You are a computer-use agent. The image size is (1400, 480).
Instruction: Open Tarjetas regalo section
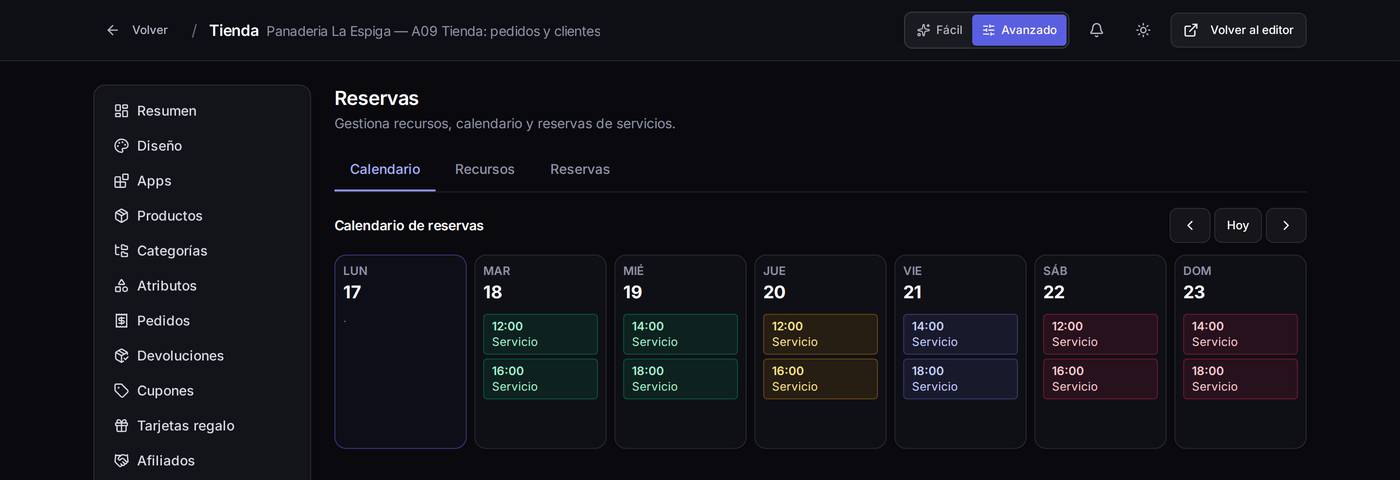click(202, 426)
